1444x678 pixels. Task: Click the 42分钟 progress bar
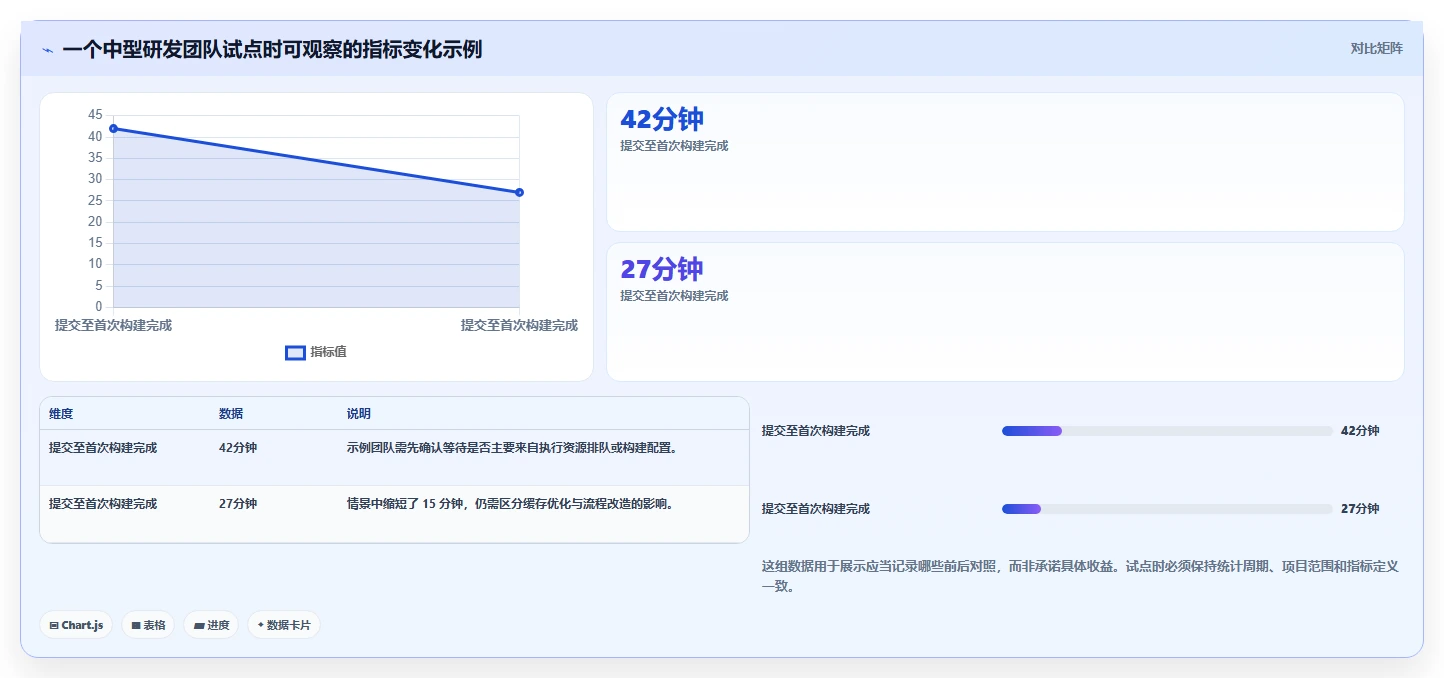click(1167, 431)
